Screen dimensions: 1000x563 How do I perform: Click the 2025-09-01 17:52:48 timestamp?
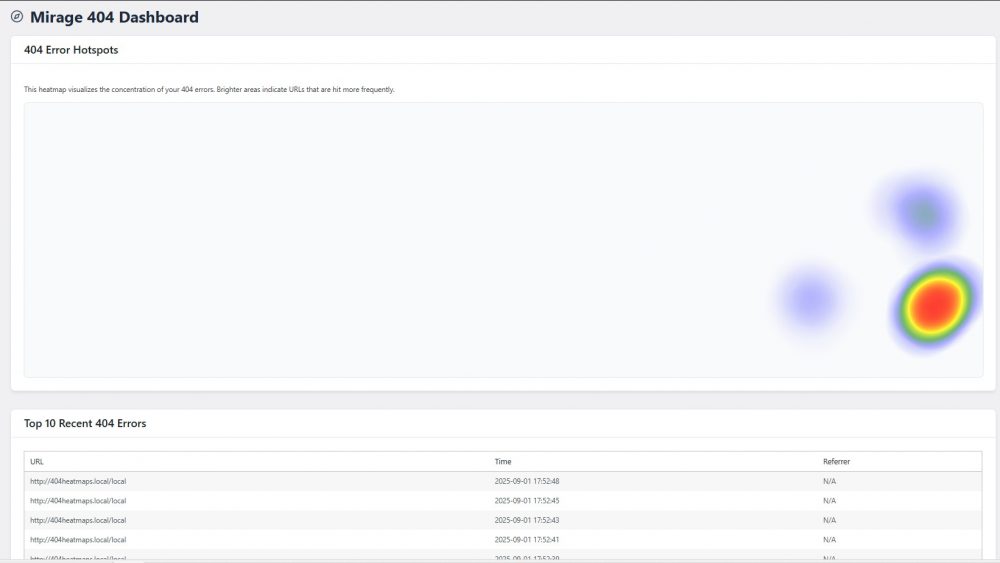[527, 481]
